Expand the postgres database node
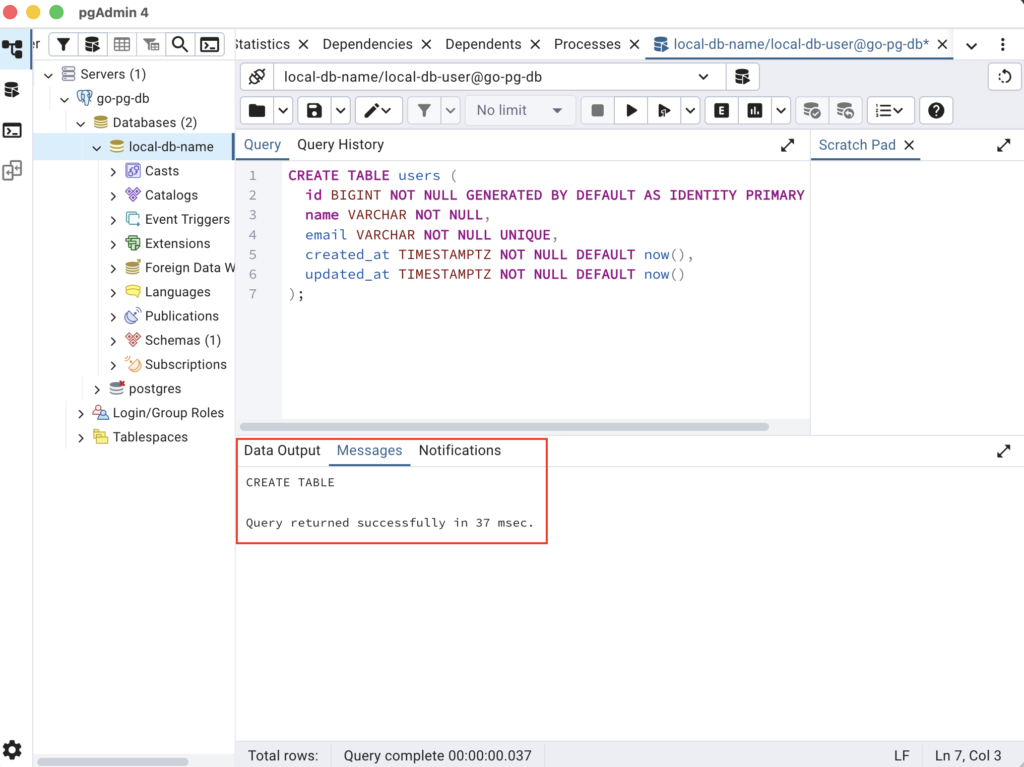Image resolution: width=1024 pixels, height=767 pixels. tap(97, 389)
